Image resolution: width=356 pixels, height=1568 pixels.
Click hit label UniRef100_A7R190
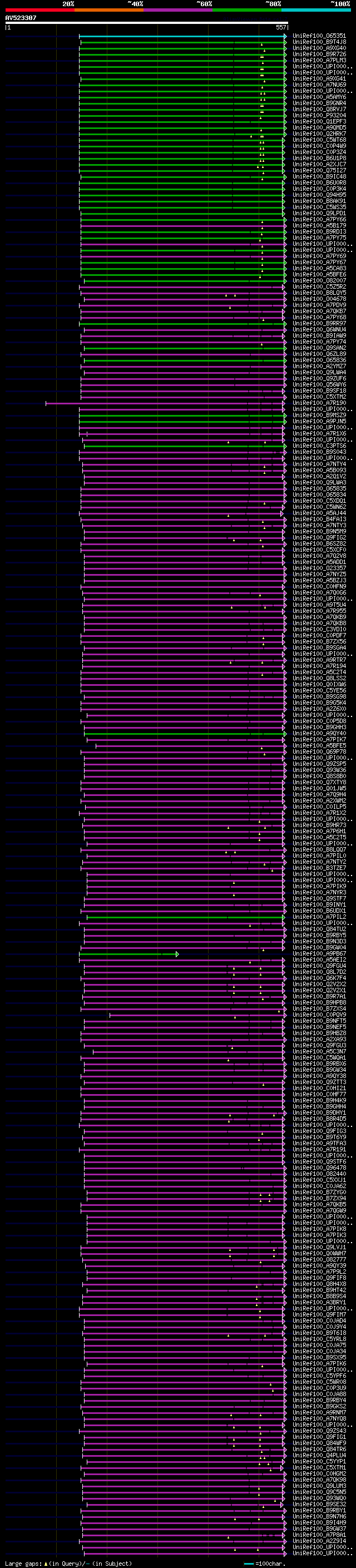point(319,403)
